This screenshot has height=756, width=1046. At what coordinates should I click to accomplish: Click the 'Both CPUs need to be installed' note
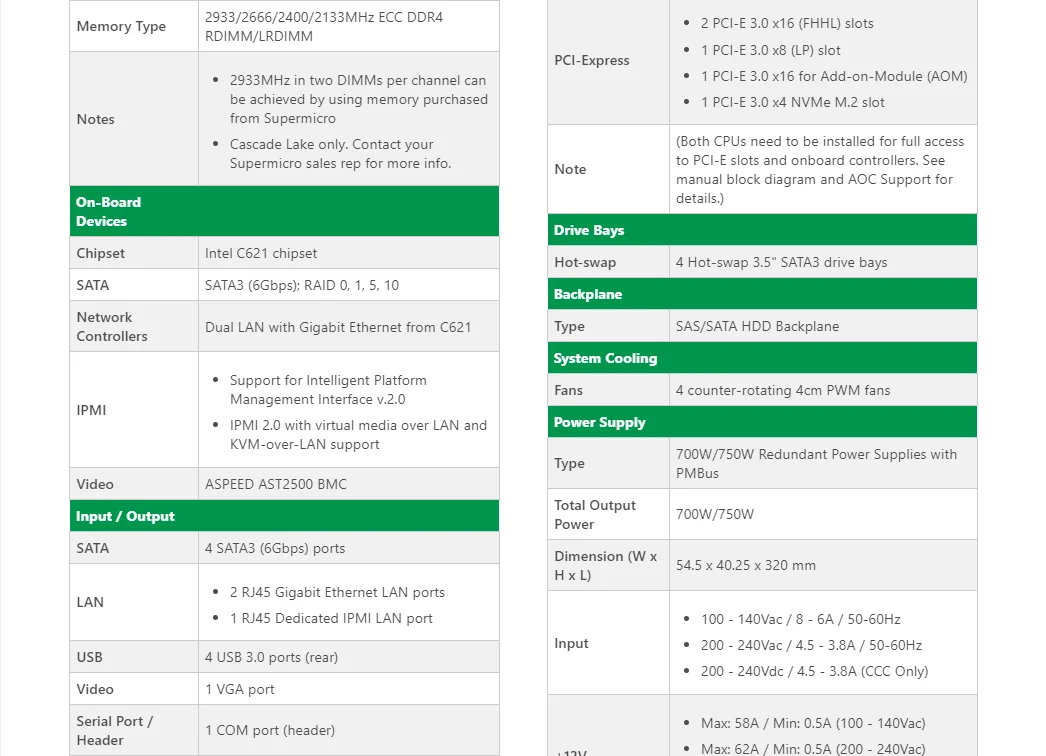(x=820, y=169)
